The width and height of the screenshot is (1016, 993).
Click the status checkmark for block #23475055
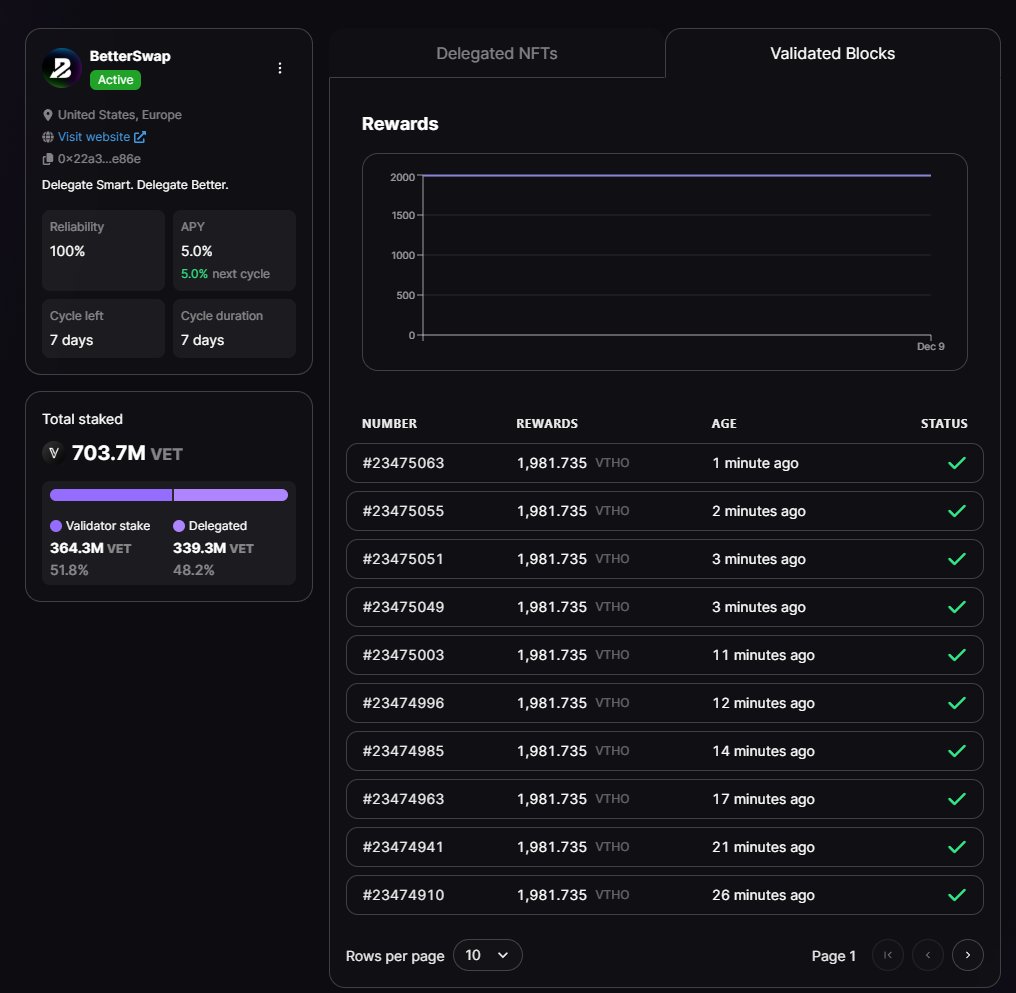pyautogui.click(x=956, y=511)
